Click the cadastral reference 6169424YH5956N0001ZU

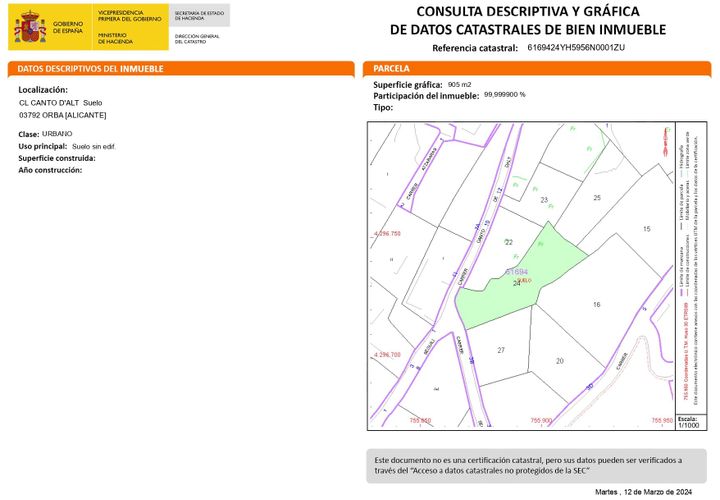click(576, 47)
